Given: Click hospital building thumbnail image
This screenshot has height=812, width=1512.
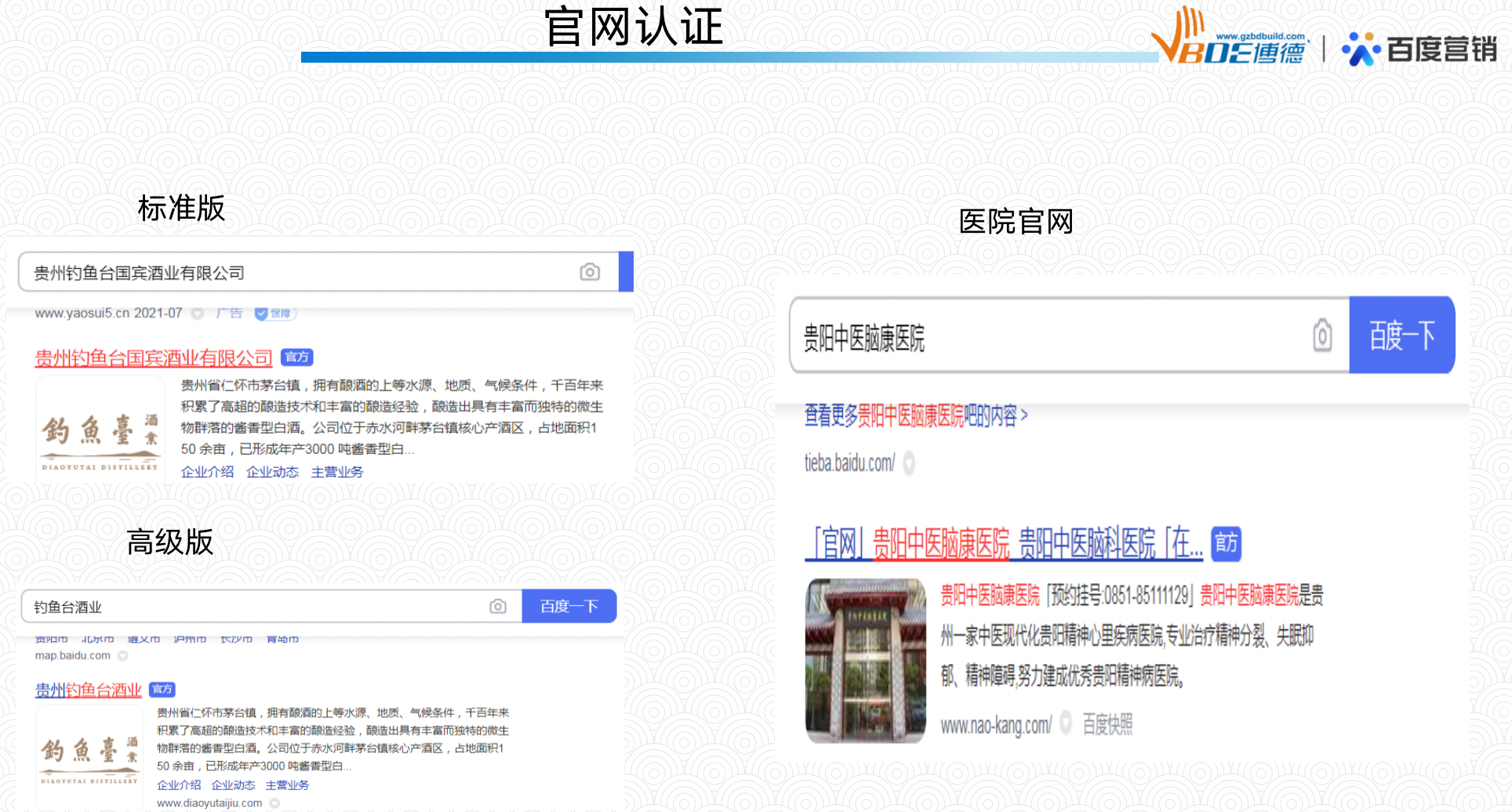Looking at the screenshot, I should click(866, 661).
